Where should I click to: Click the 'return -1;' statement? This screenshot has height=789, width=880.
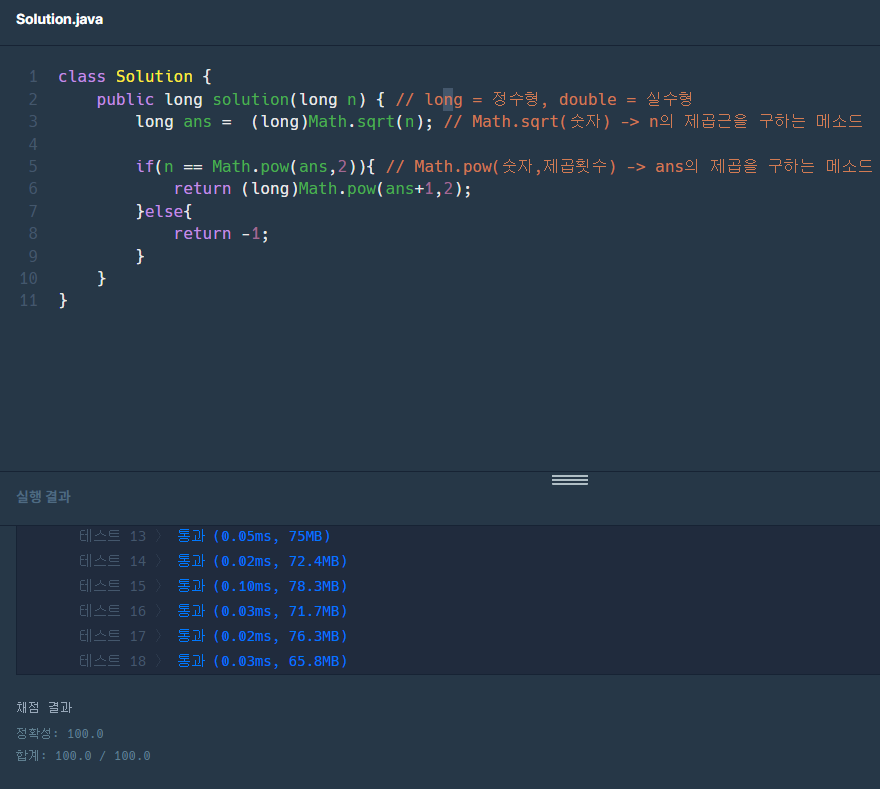pos(221,233)
